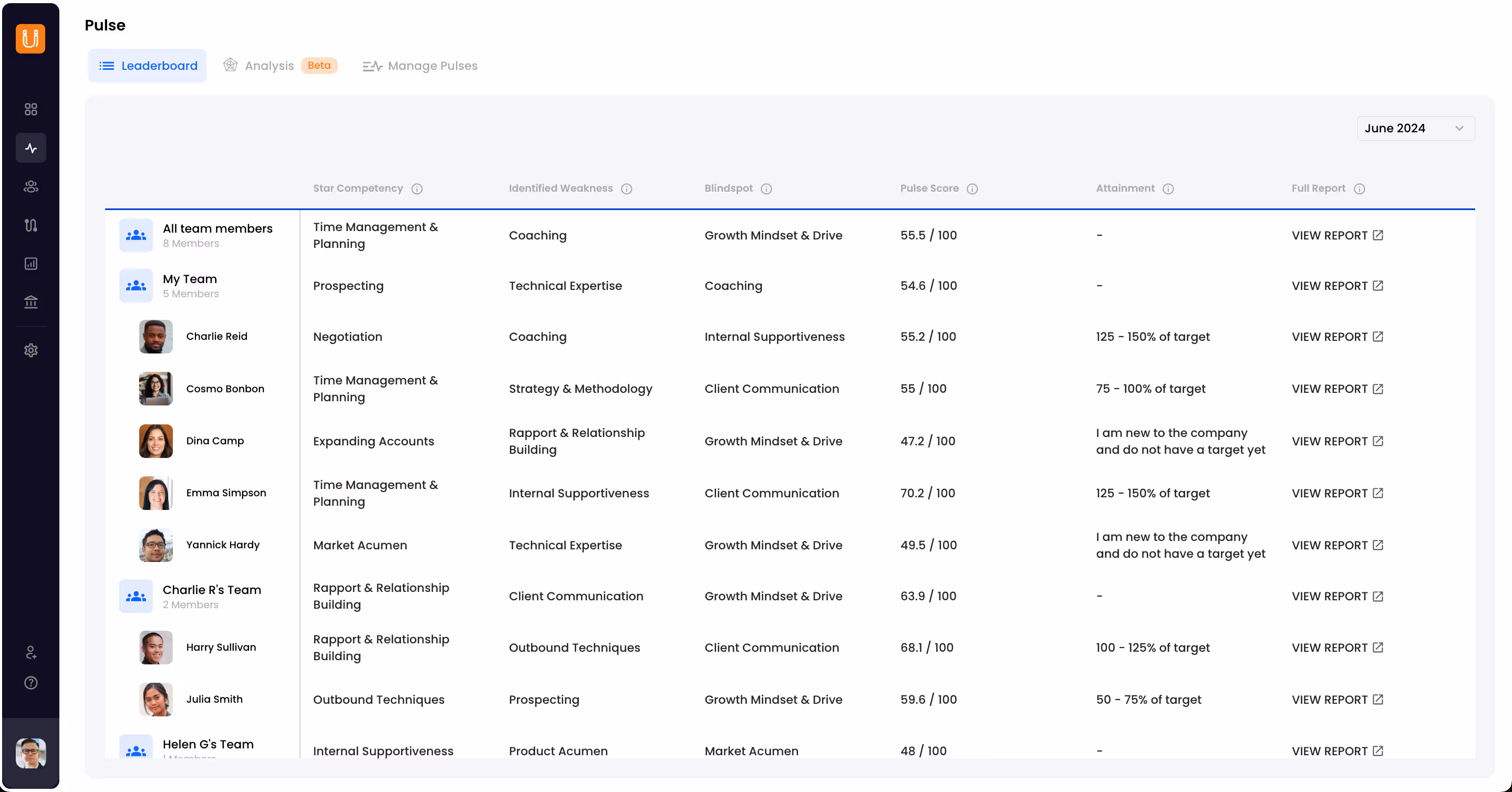Switch to the Analysis tab
Viewport: 1512px width, 792px height.
pyautogui.click(x=269, y=66)
